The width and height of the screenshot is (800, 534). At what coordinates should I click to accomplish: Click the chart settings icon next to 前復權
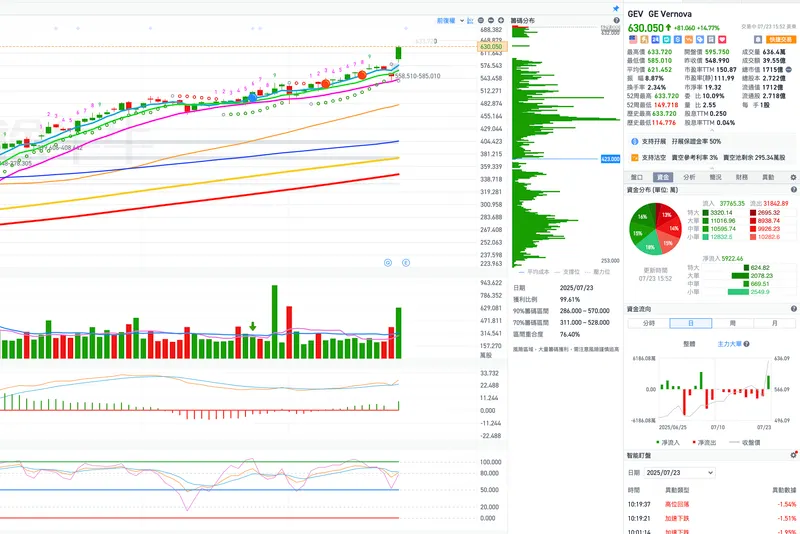point(470,20)
